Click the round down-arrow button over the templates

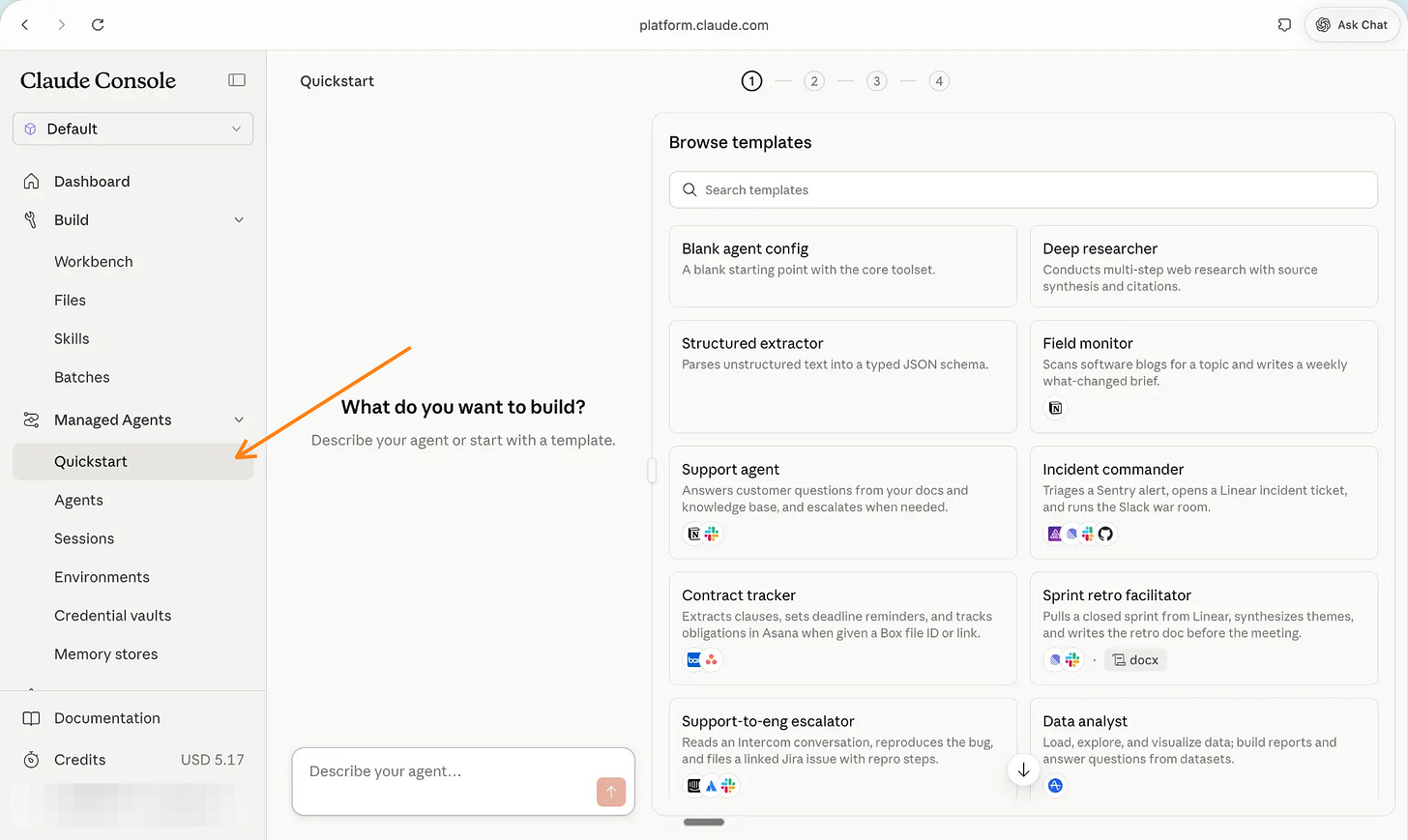tap(1023, 770)
